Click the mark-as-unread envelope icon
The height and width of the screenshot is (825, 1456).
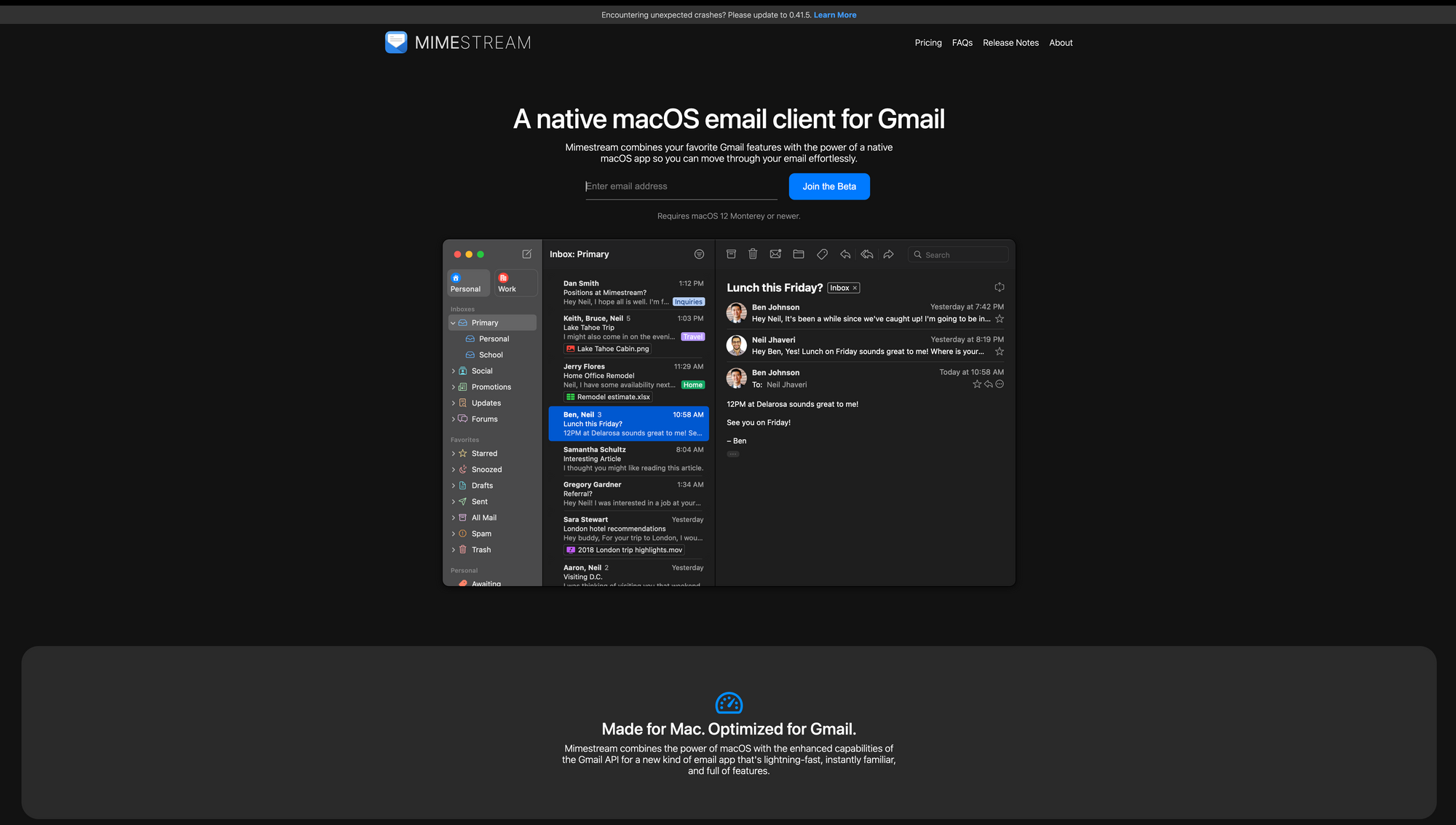tap(775, 254)
